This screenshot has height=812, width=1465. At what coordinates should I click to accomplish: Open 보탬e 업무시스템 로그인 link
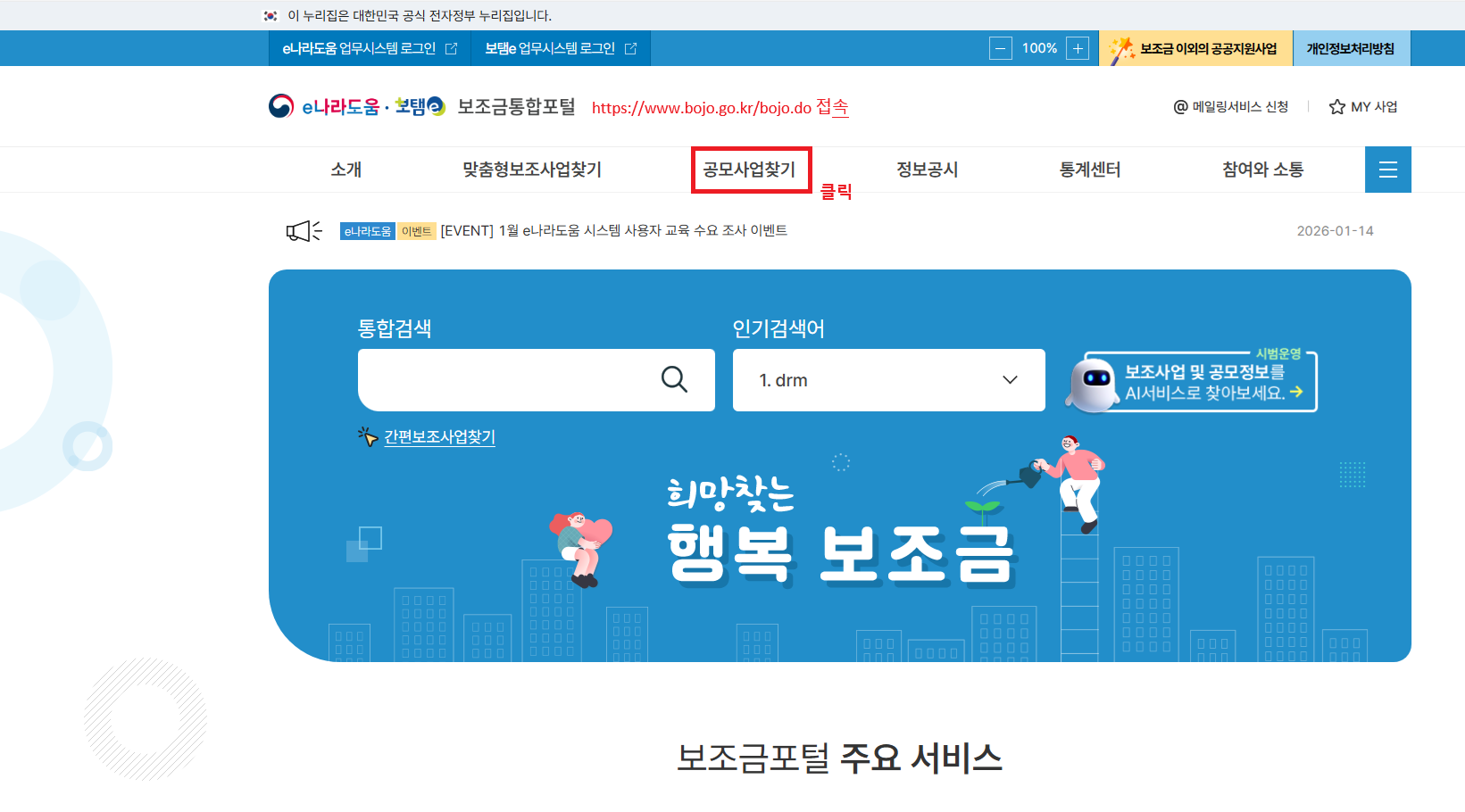(561, 49)
